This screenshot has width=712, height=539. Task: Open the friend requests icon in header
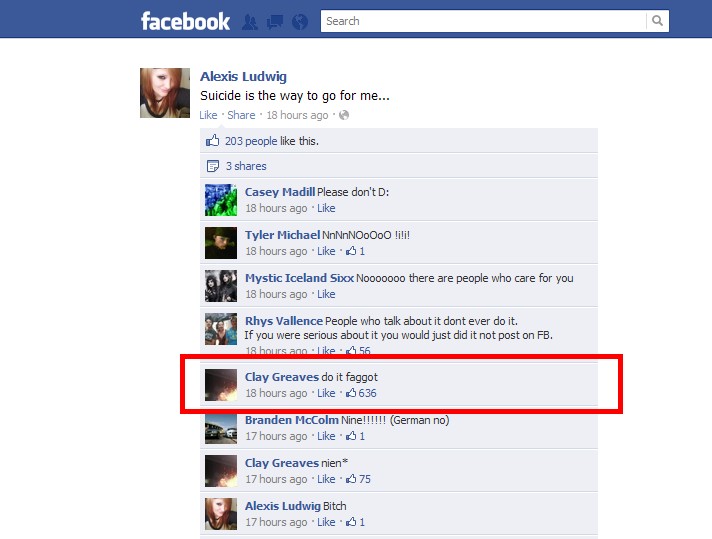[x=249, y=22]
